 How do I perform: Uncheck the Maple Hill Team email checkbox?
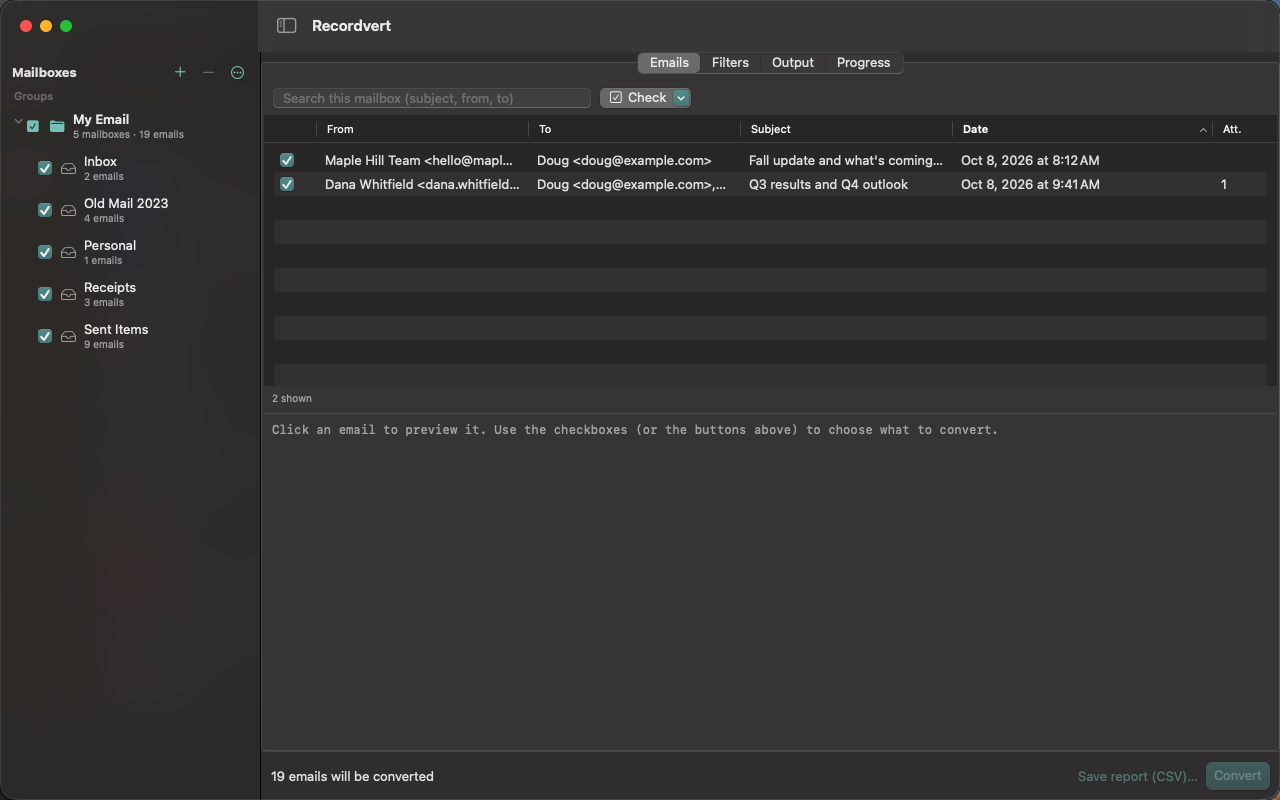(287, 160)
